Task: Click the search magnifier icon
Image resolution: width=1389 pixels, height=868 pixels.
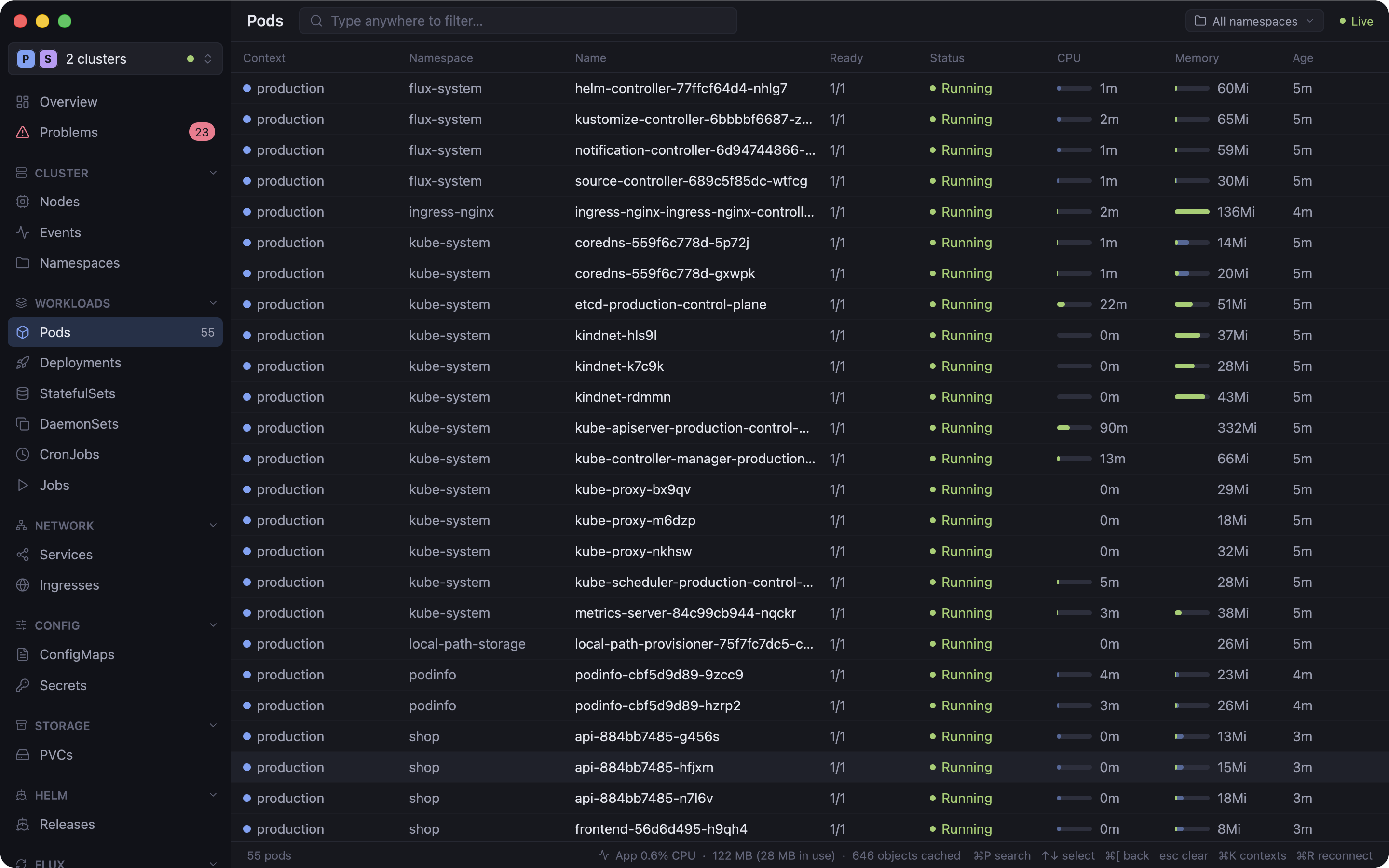Action: [316, 21]
